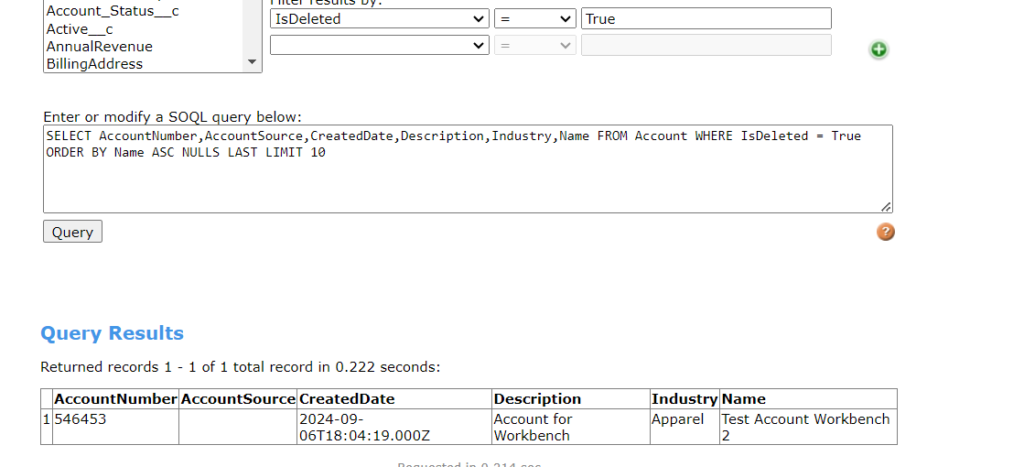Click the green plus add-filter icon
This screenshot has width=1024, height=467.
tap(878, 50)
